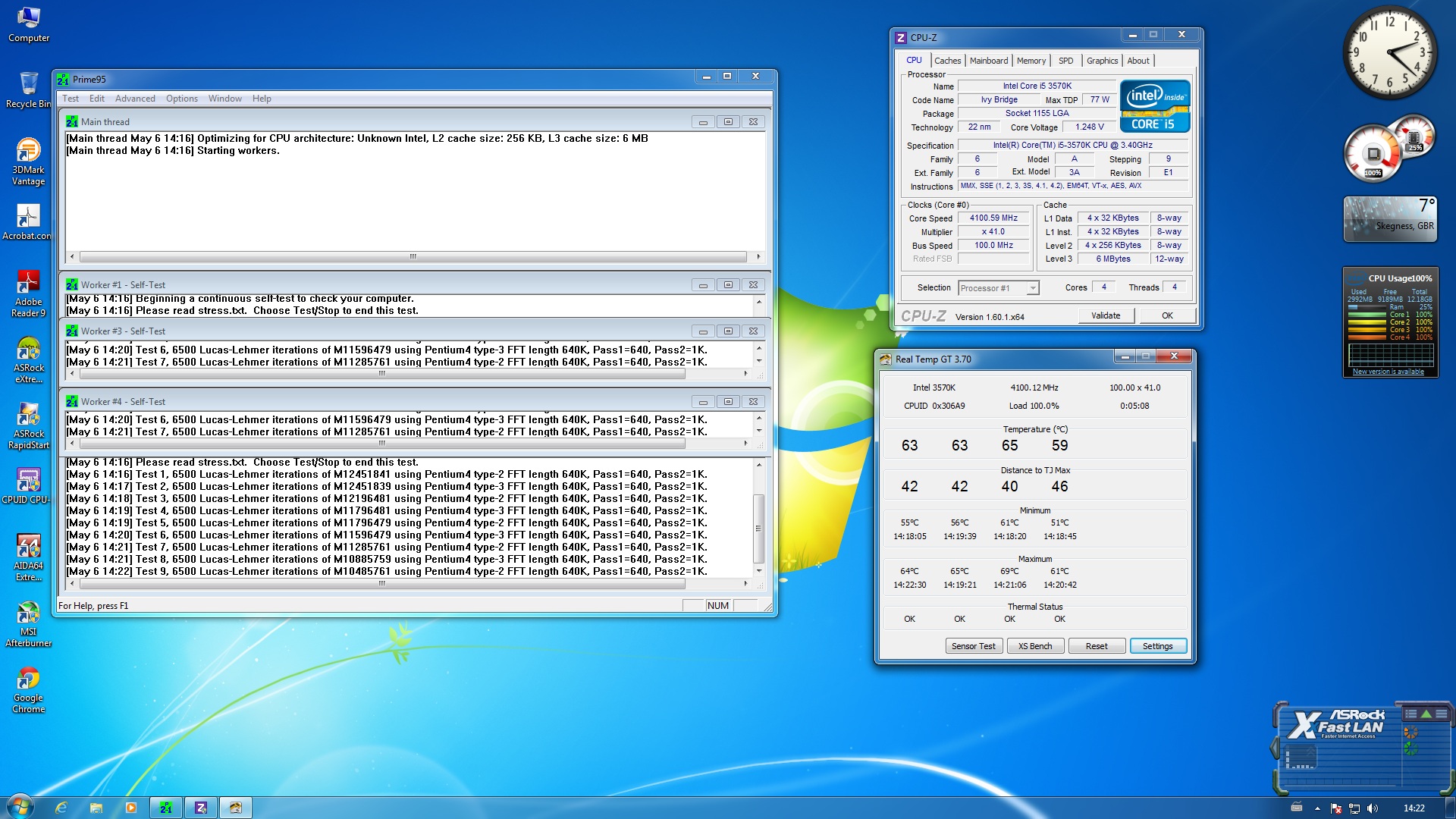
Task: Open Action Center flag tray icon
Action: [1336, 808]
